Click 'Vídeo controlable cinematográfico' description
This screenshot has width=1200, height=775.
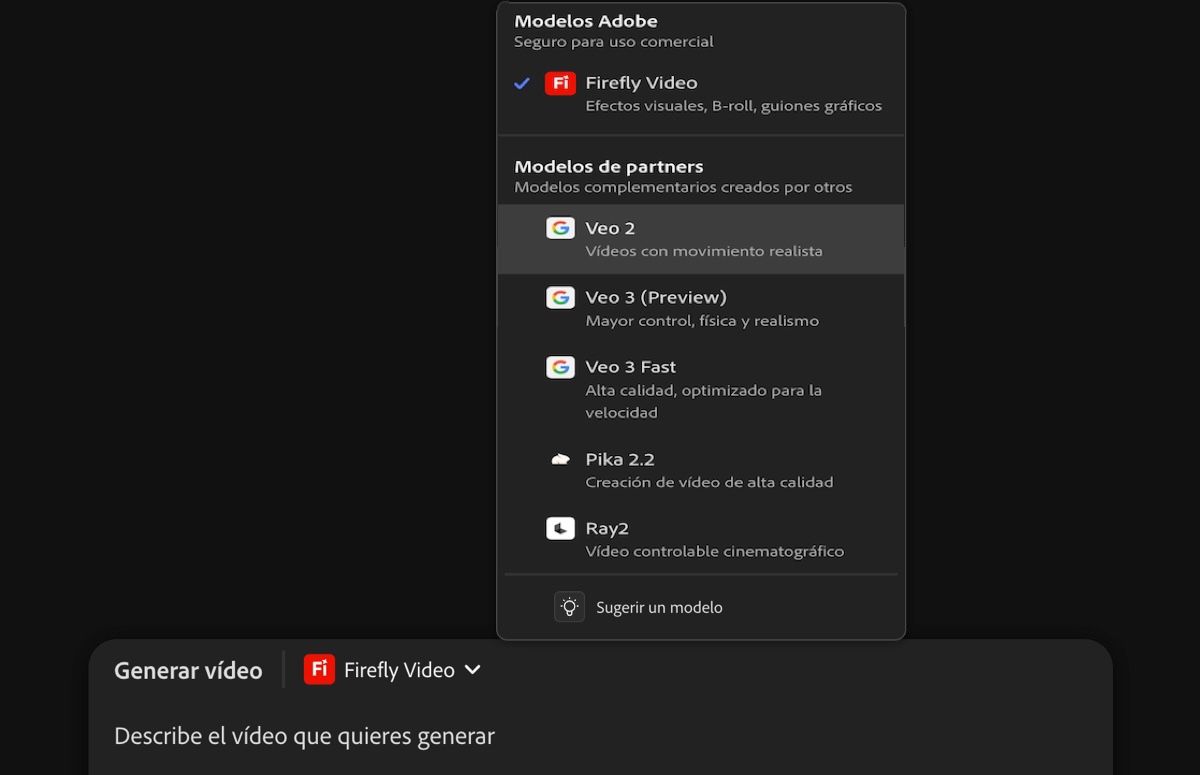click(715, 551)
